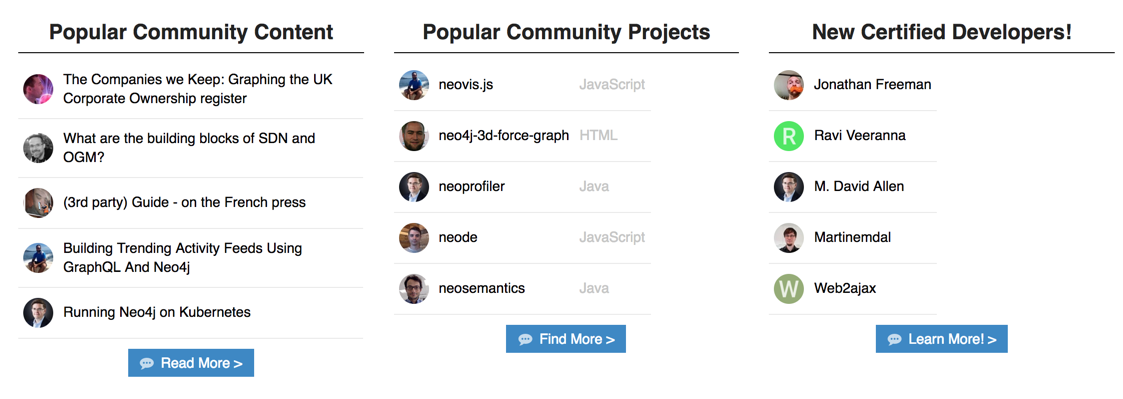Click avatar beside the UK Corporate Ownership article
The width and height of the screenshot is (1123, 399).
pos(38,89)
